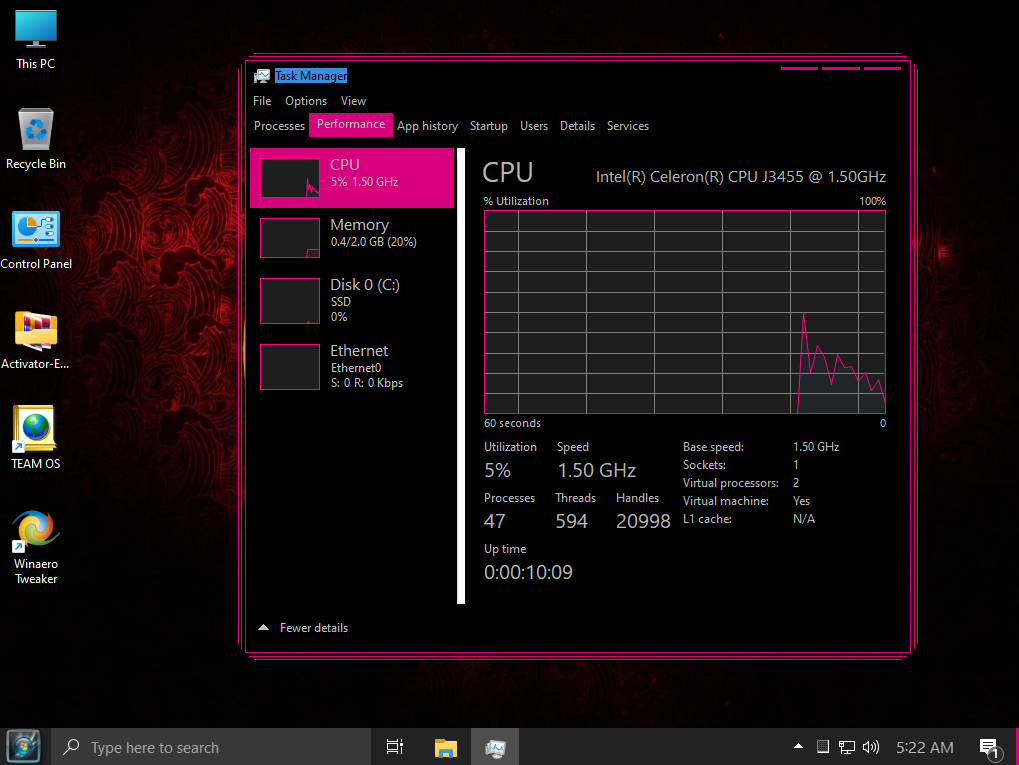Click the volume speaker tray icon

(871, 747)
